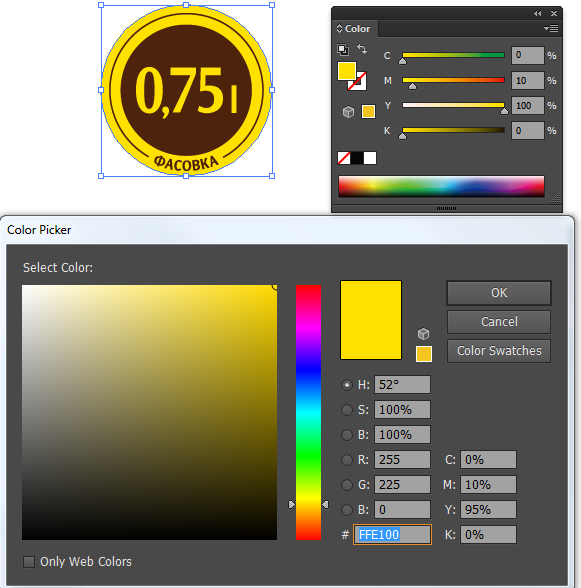Screen dimensions: 581x588
Task: Click the out-of-web-color cube in Color panel
Action: [x=348, y=112]
